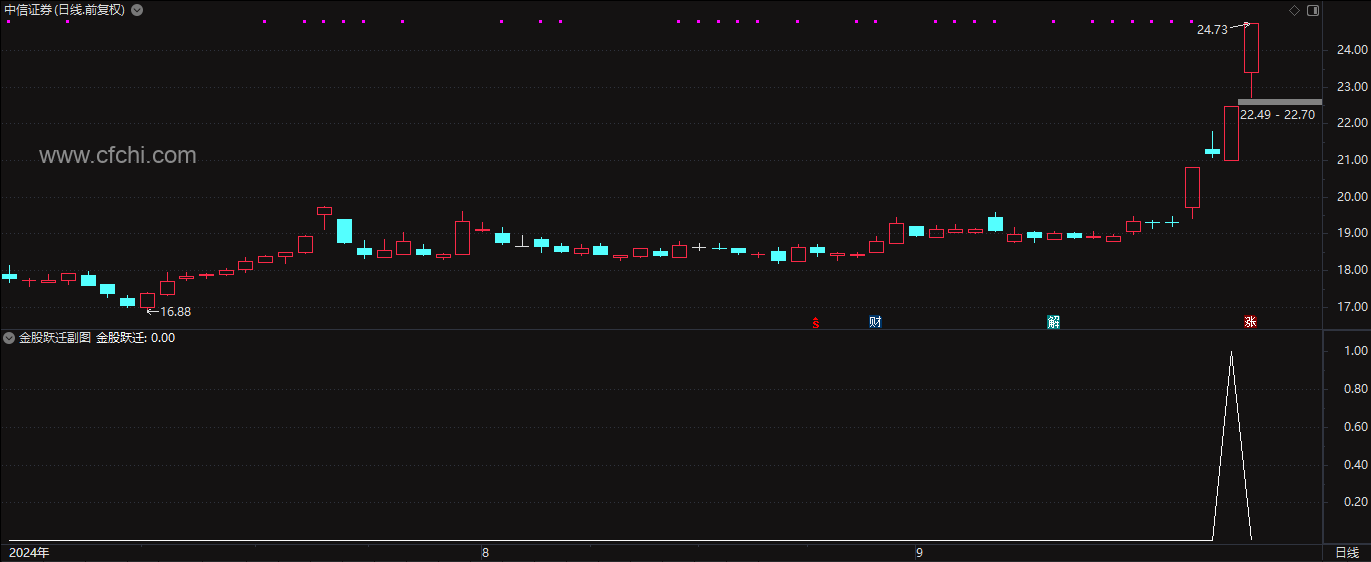Click the 18.00 price axis label
The image size is (1371, 562).
[1351, 270]
